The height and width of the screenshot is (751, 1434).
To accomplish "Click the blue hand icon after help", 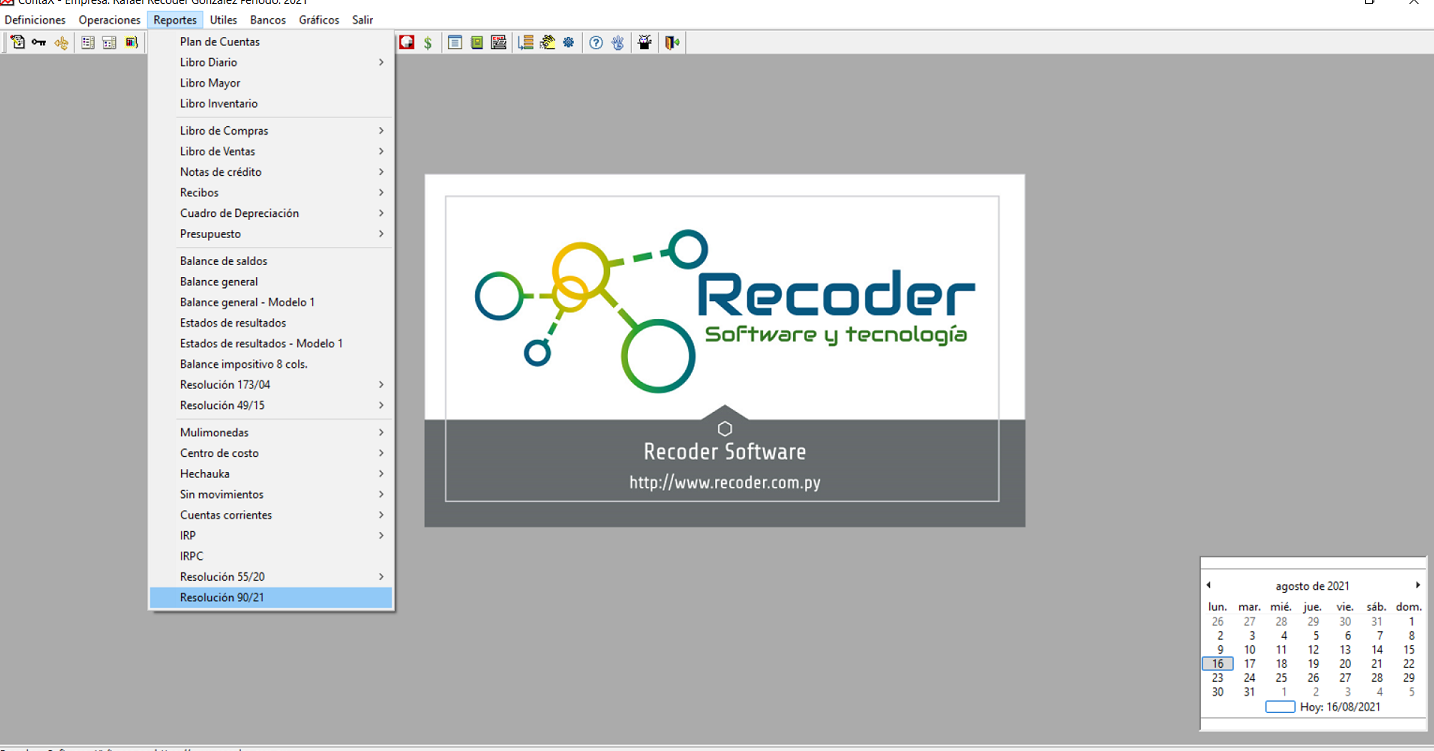I will [x=618, y=43].
